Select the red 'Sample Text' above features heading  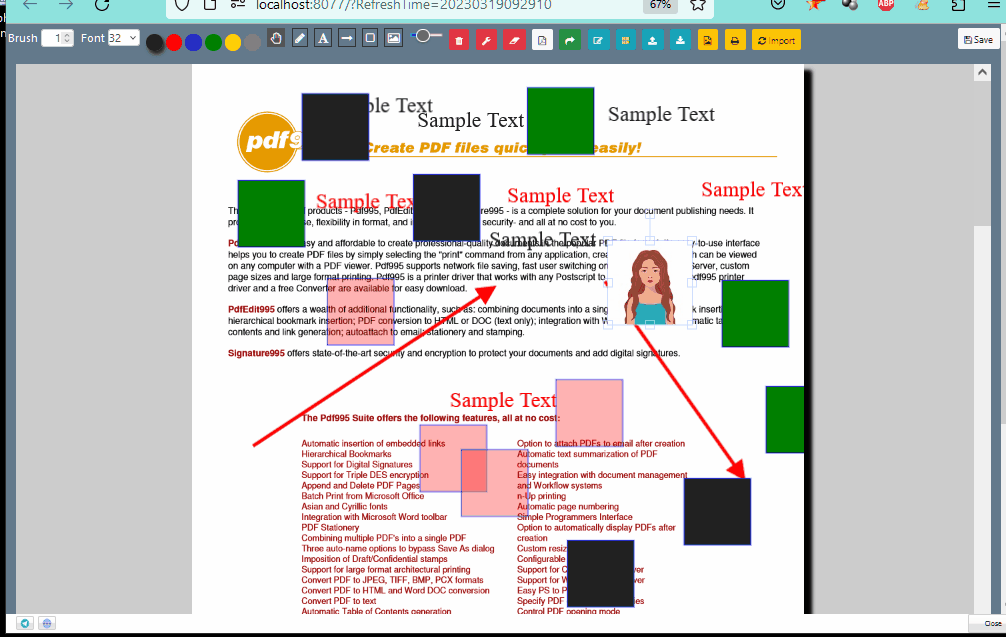tap(503, 400)
